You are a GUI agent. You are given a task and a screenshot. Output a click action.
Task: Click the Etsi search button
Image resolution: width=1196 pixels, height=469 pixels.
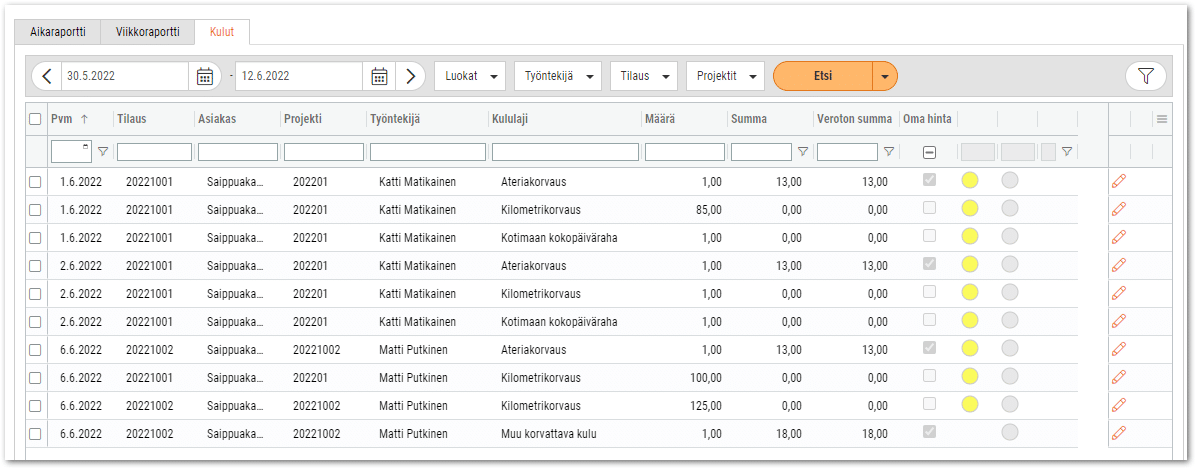823,76
